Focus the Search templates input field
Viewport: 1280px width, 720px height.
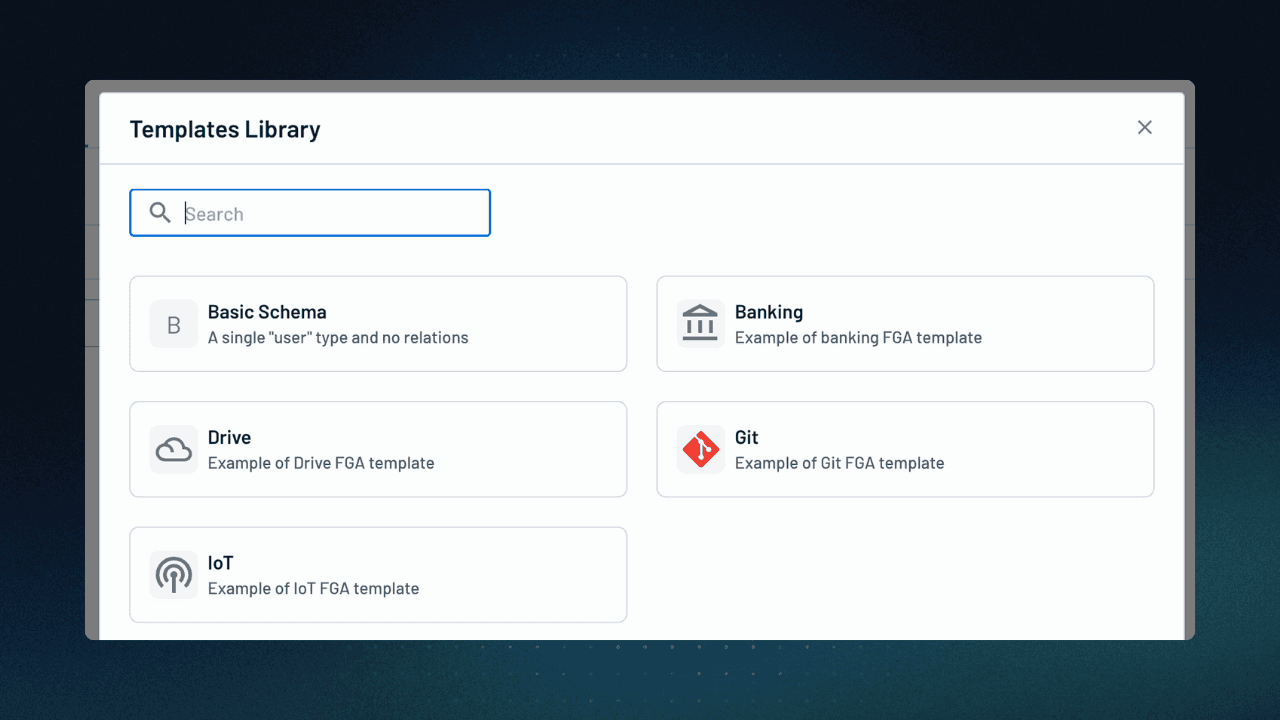pos(330,213)
